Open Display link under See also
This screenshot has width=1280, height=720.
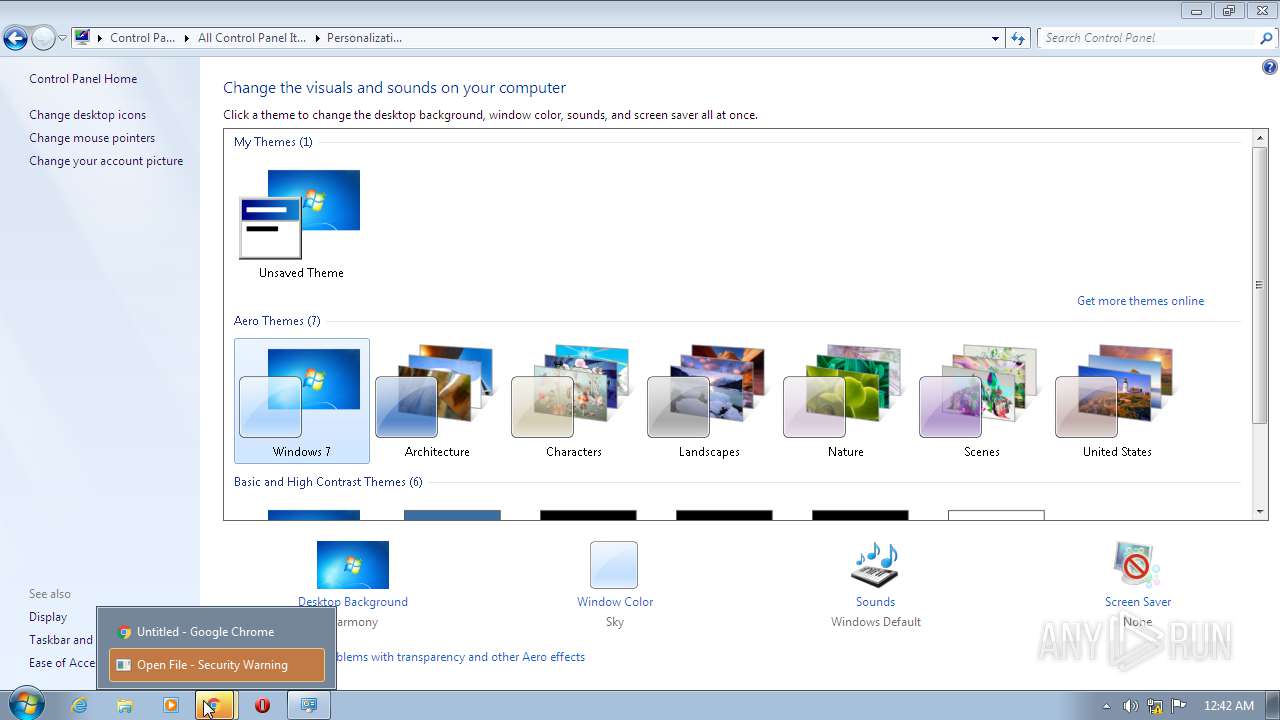coord(48,617)
